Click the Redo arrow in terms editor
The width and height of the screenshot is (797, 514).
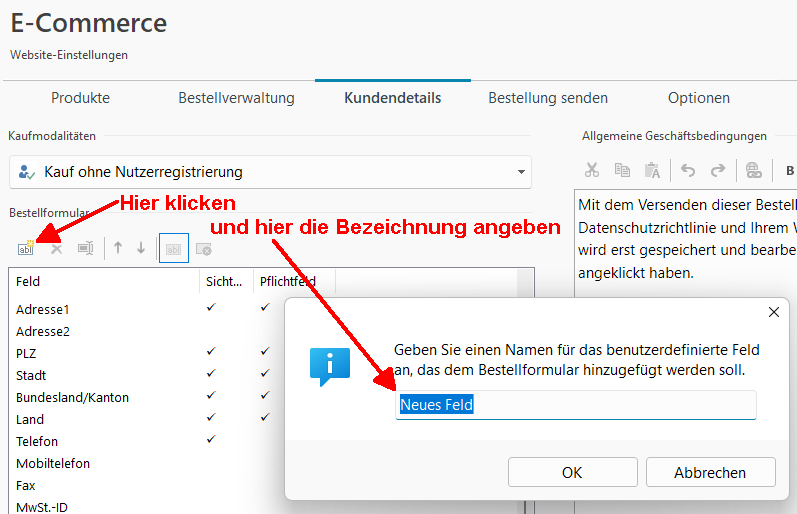[717, 170]
